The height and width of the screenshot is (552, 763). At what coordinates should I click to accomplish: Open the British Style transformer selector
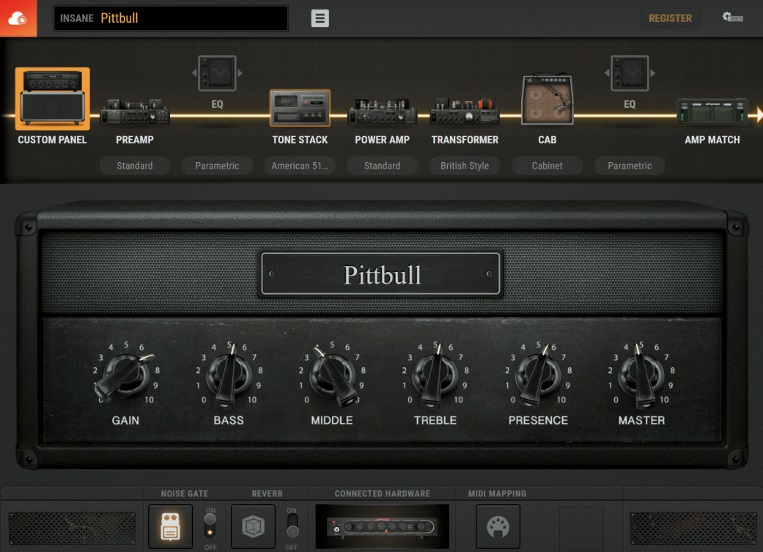point(465,166)
